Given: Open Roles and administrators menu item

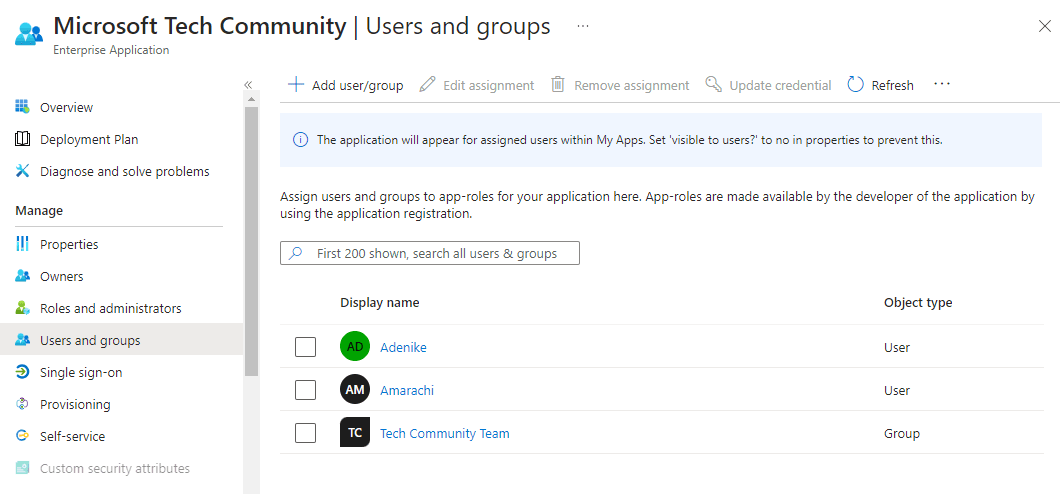Looking at the screenshot, I should 110,308.
